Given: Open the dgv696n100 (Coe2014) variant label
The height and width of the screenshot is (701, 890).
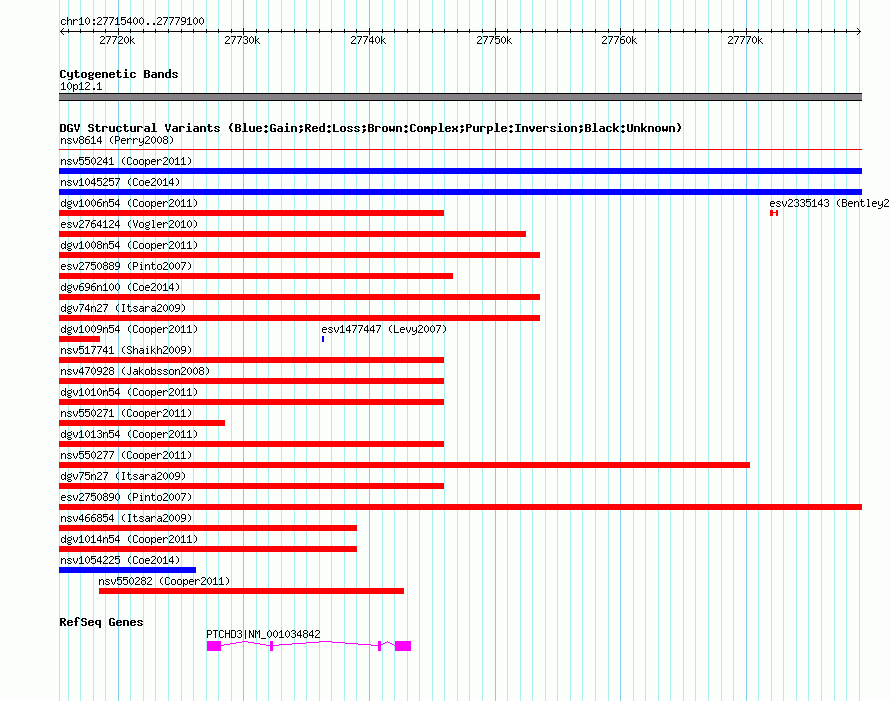Looking at the screenshot, I should (x=120, y=287).
